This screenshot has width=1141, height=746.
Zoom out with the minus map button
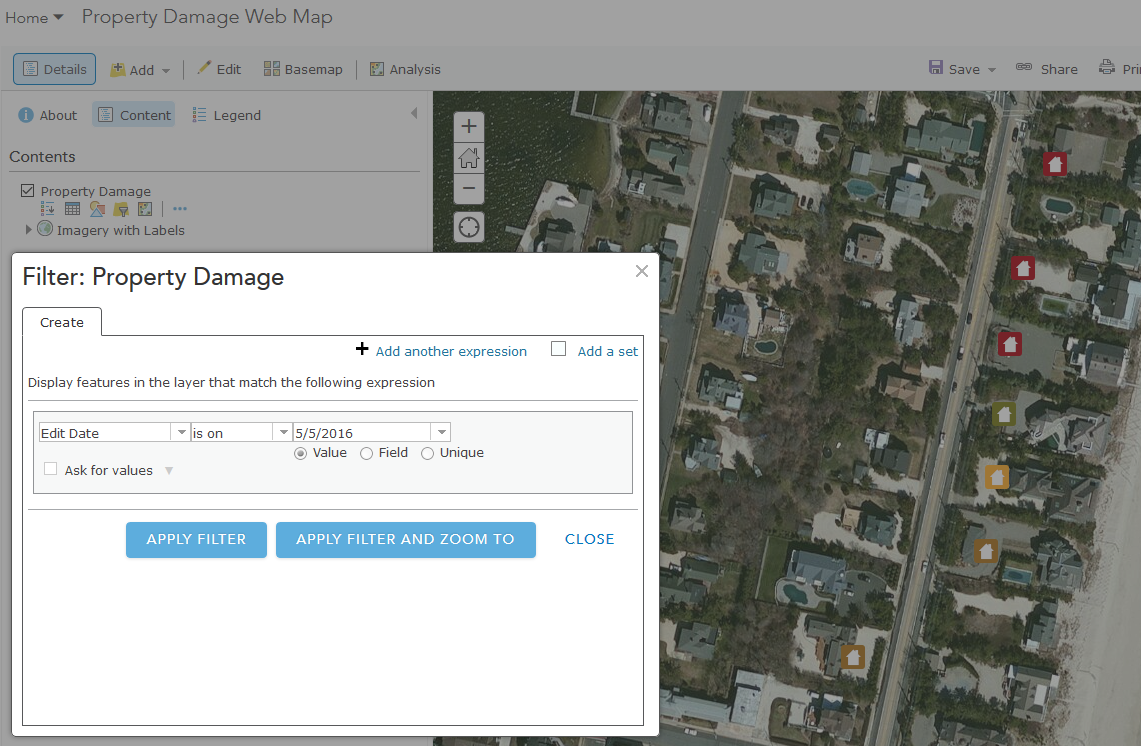pos(469,189)
